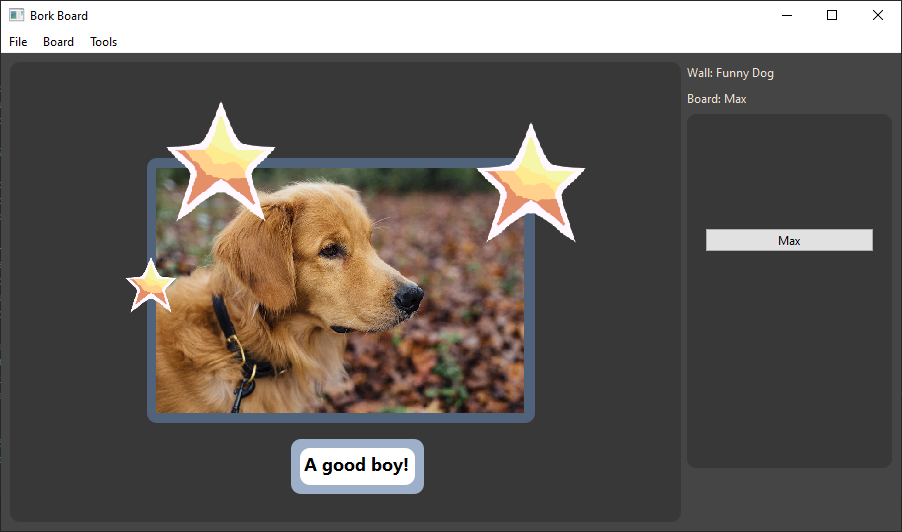Image resolution: width=902 pixels, height=532 pixels.
Task: Select the large star sticker on photo's top-right corner
Action: point(531,183)
